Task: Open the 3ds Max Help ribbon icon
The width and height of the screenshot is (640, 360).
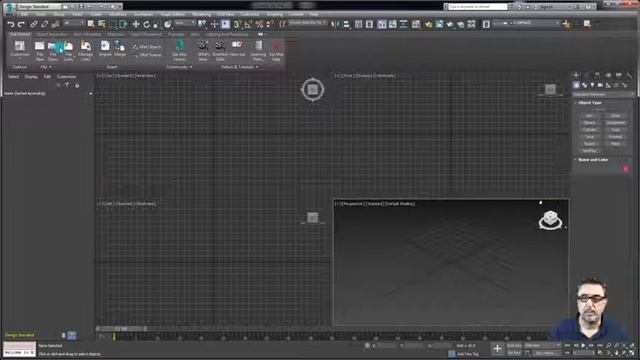Action: tap(276, 51)
